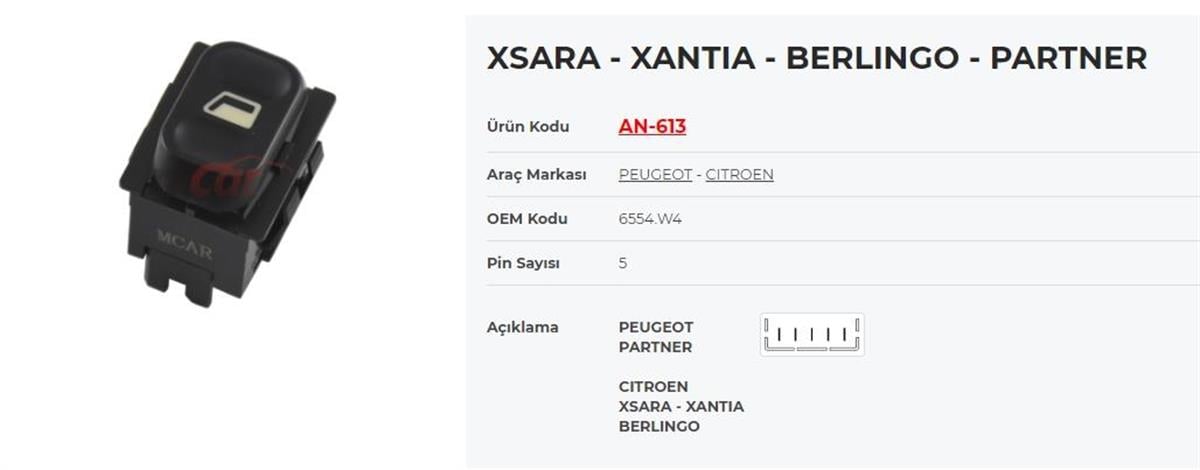Click the Pin Sayısı label
This screenshot has width=1200, height=470.
point(523,263)
